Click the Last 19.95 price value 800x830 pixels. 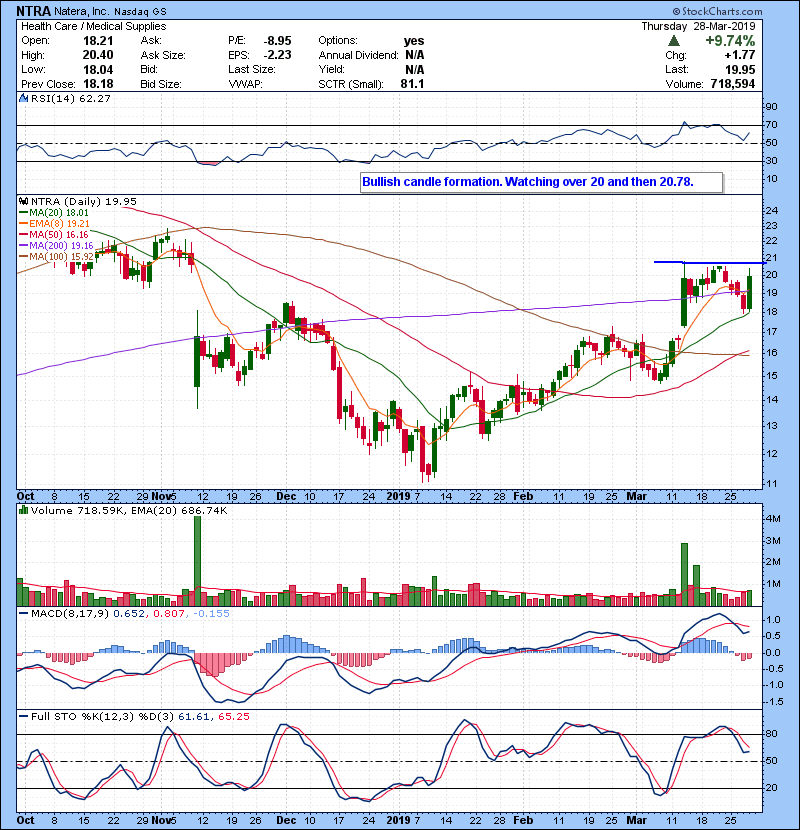[740, 69]
